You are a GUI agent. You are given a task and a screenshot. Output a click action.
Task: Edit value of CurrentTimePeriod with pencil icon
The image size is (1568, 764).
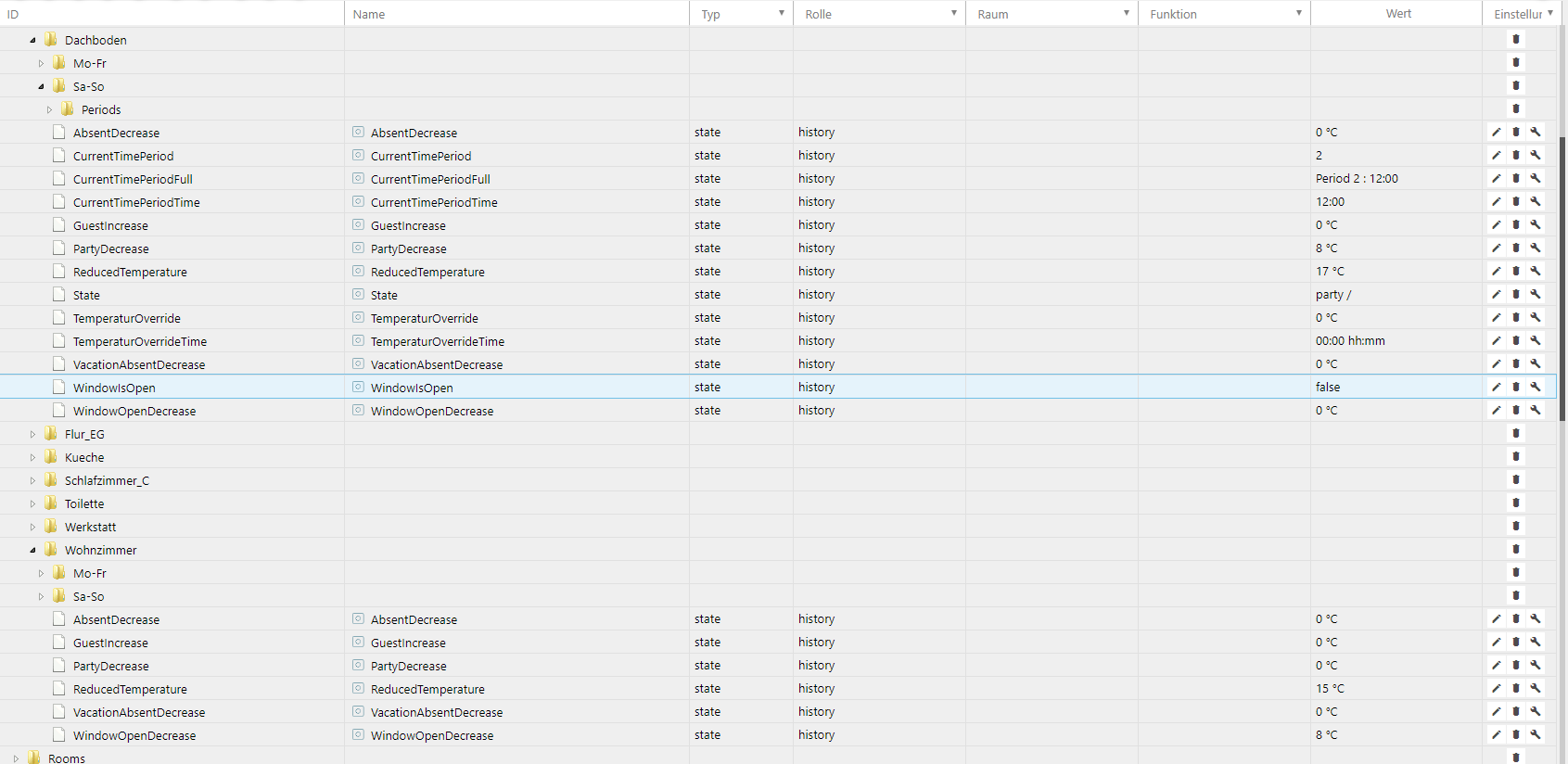[1496, 156]
